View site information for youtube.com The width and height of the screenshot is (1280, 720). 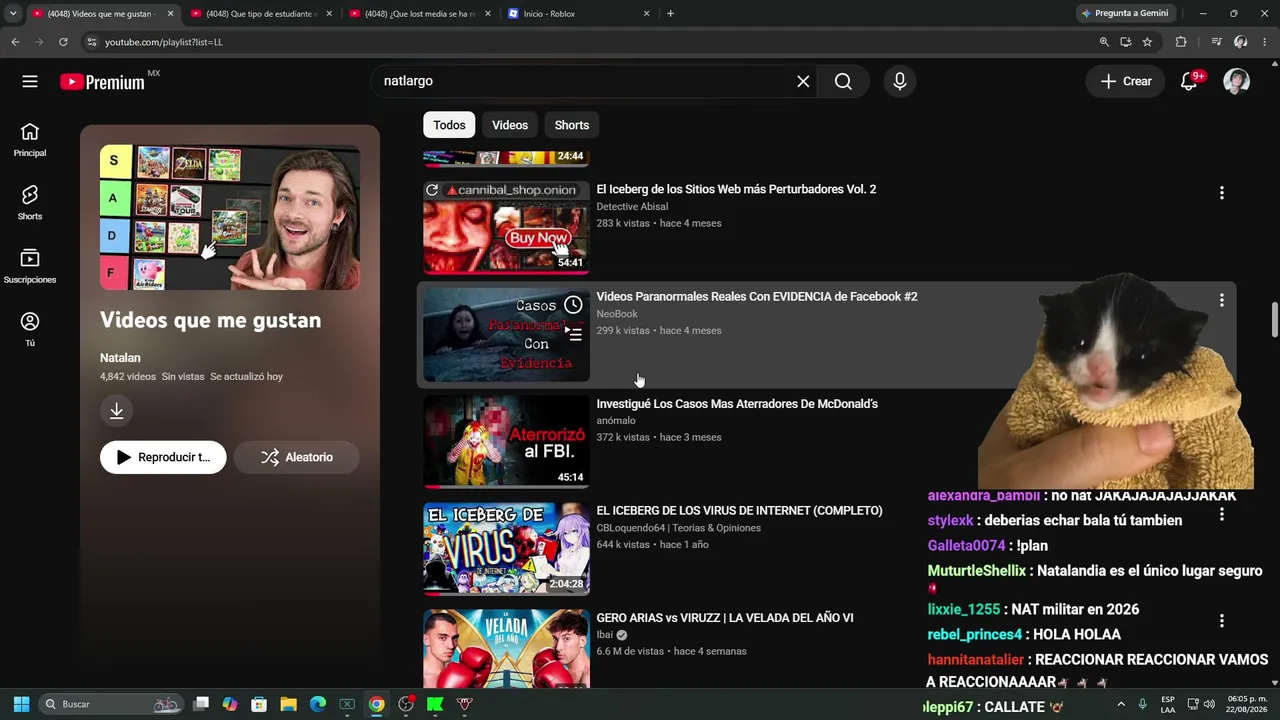click(92, 42)
